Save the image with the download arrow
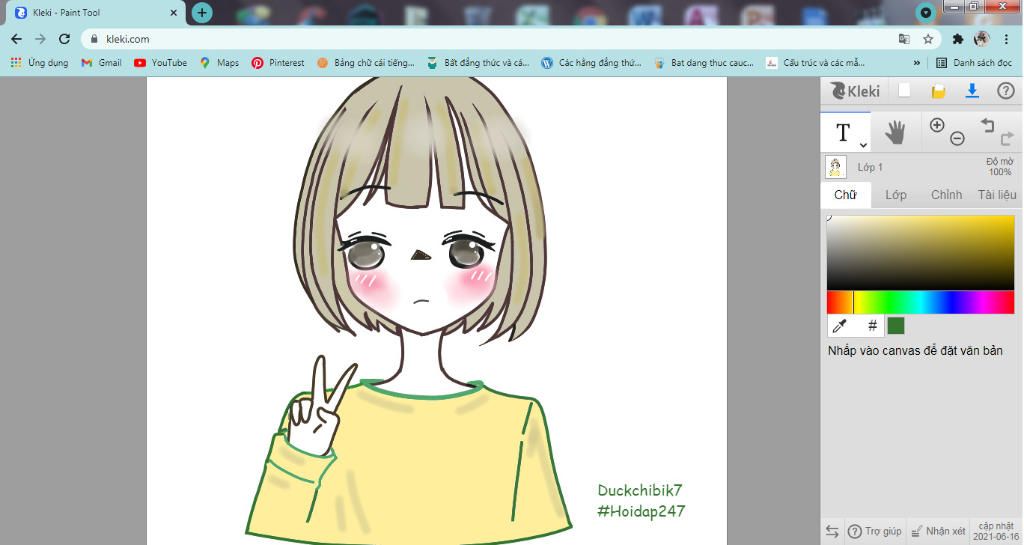Image resolution: width=1024 pixels, height=545 pixels. 972,91
